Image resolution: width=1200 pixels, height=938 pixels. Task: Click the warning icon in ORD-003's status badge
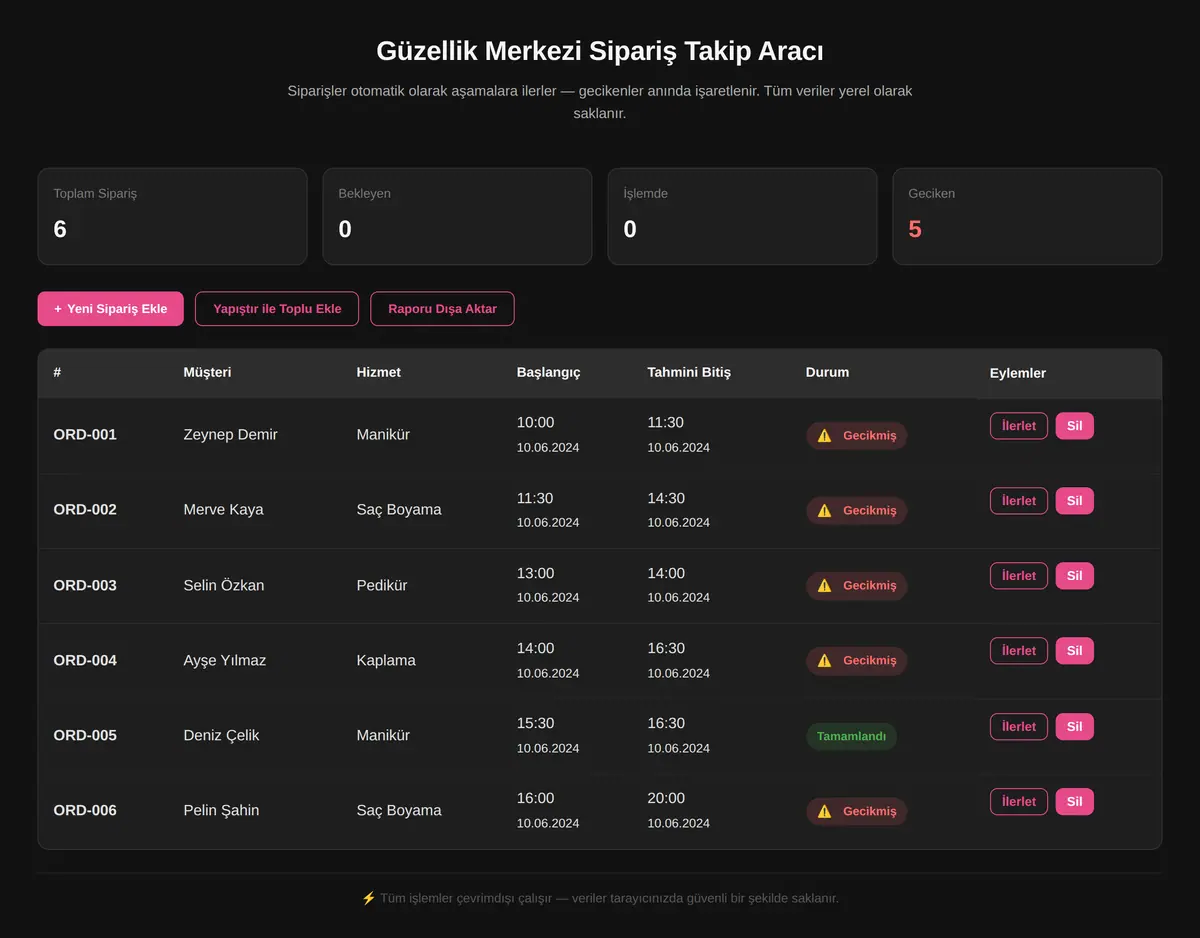click(x=824, y=585)
